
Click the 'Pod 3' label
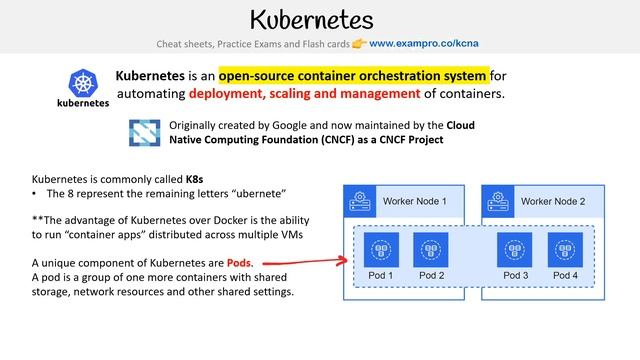click(516, 276)
